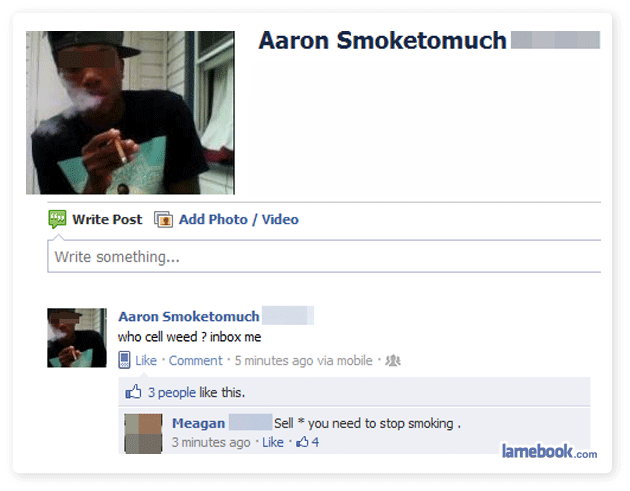Click the Aaron Smoketomuch profile heading

[x=382, y=41]
